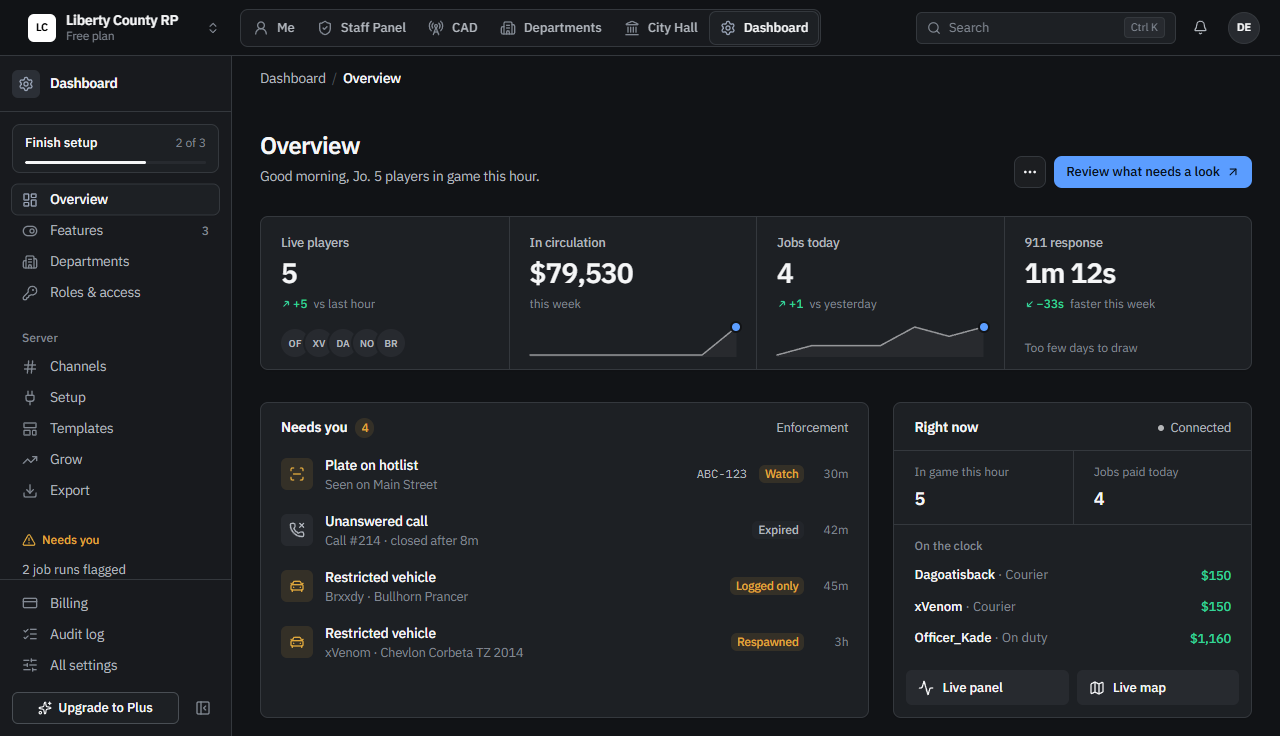
Task: Click the BR player avatar
Action: click(391, 343)
